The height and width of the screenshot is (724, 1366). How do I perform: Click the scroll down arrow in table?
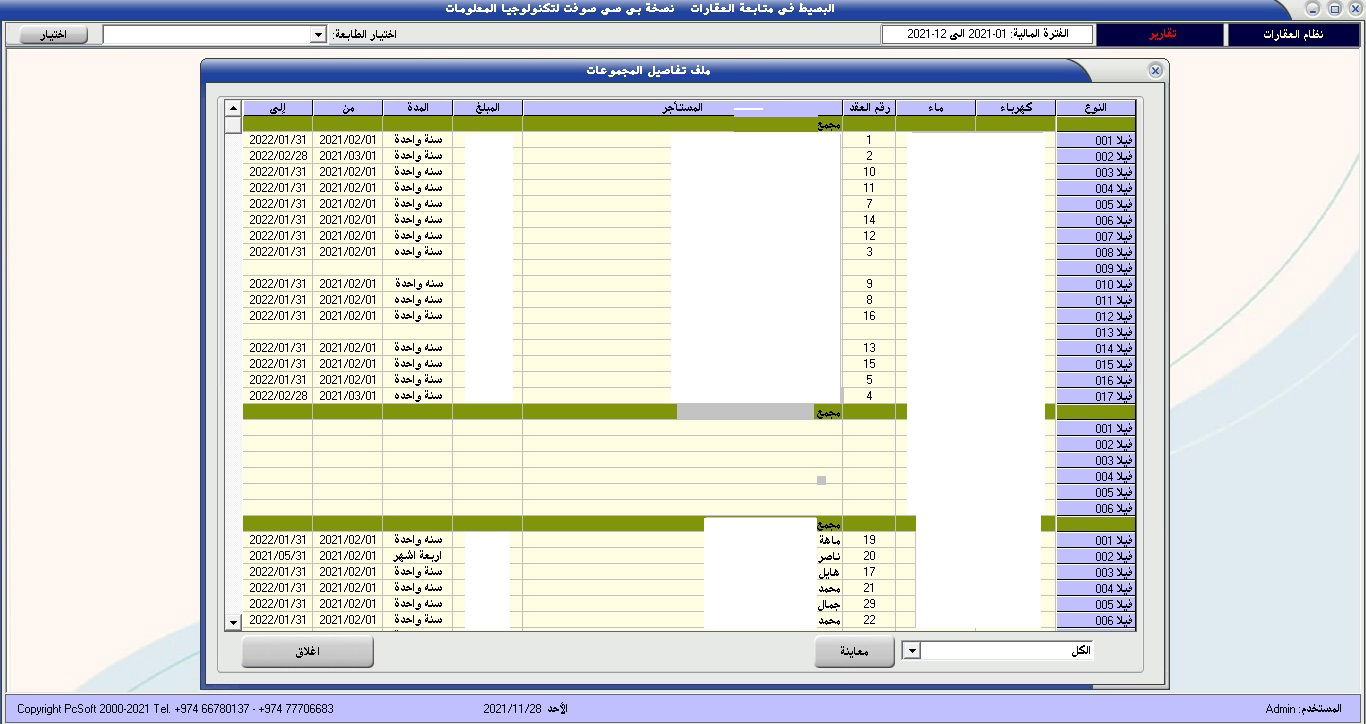coord(233,622)
